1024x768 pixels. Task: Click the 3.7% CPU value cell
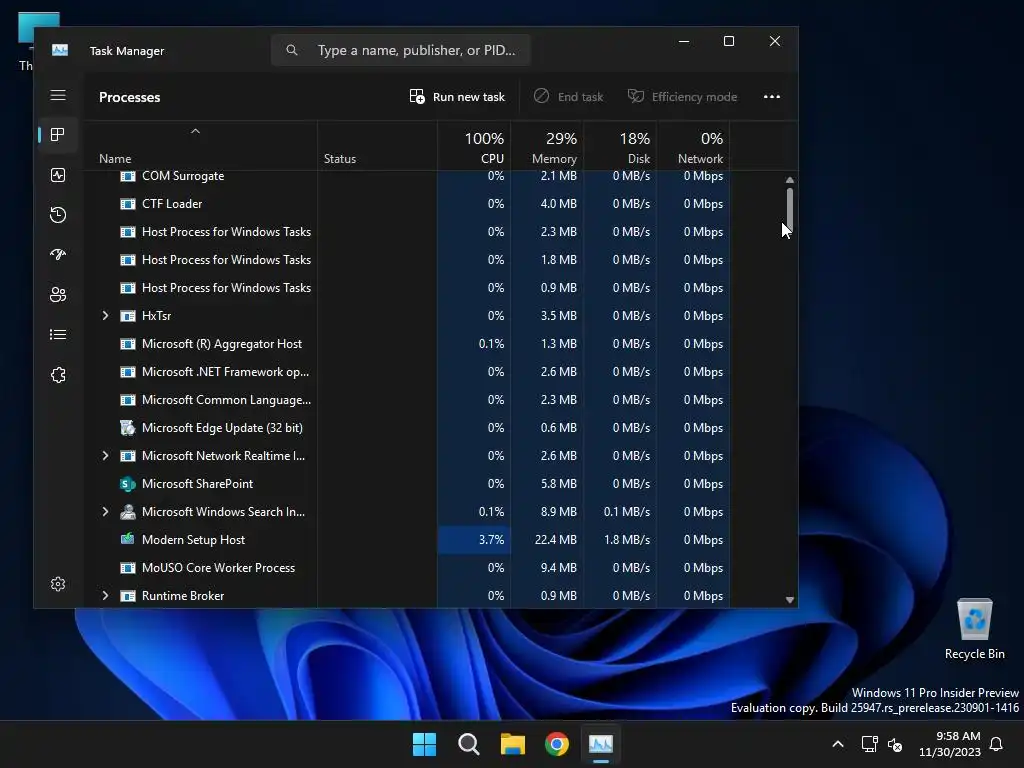(x=474, y=539)
